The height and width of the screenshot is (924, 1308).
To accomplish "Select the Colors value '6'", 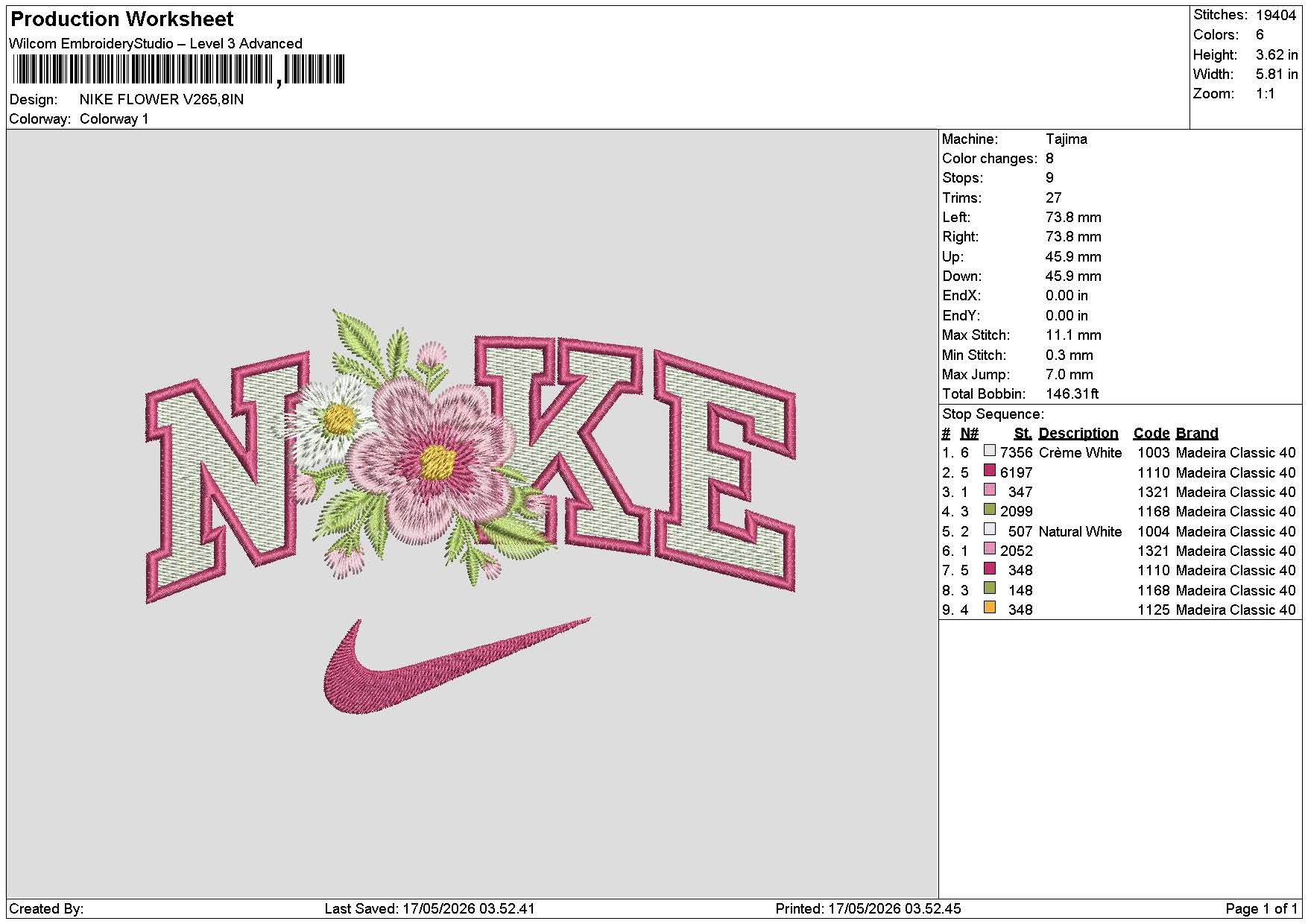I will tap(1260, 35).
